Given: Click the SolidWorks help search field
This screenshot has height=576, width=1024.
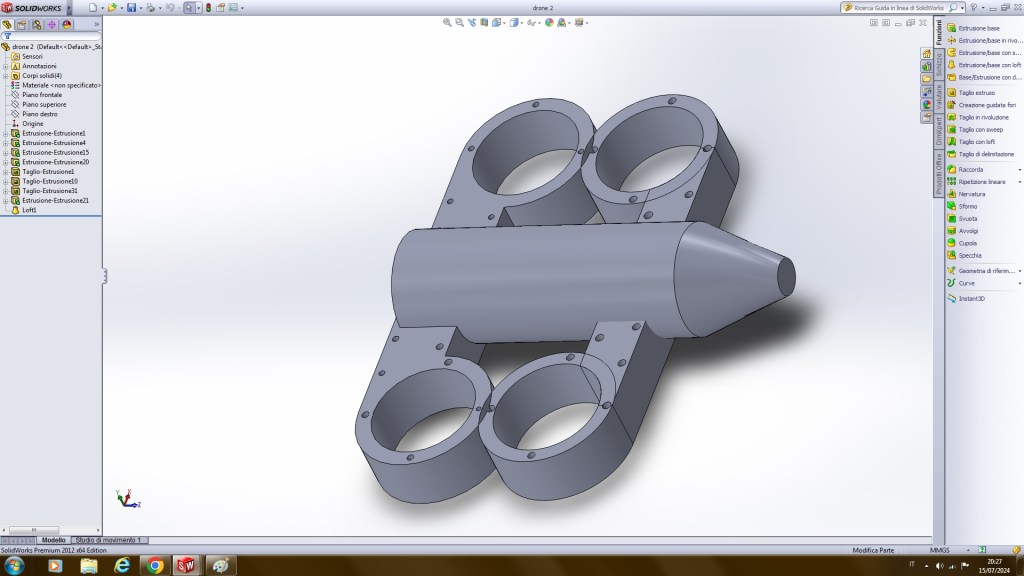Looking at the screenshot, I should (898, 7).
